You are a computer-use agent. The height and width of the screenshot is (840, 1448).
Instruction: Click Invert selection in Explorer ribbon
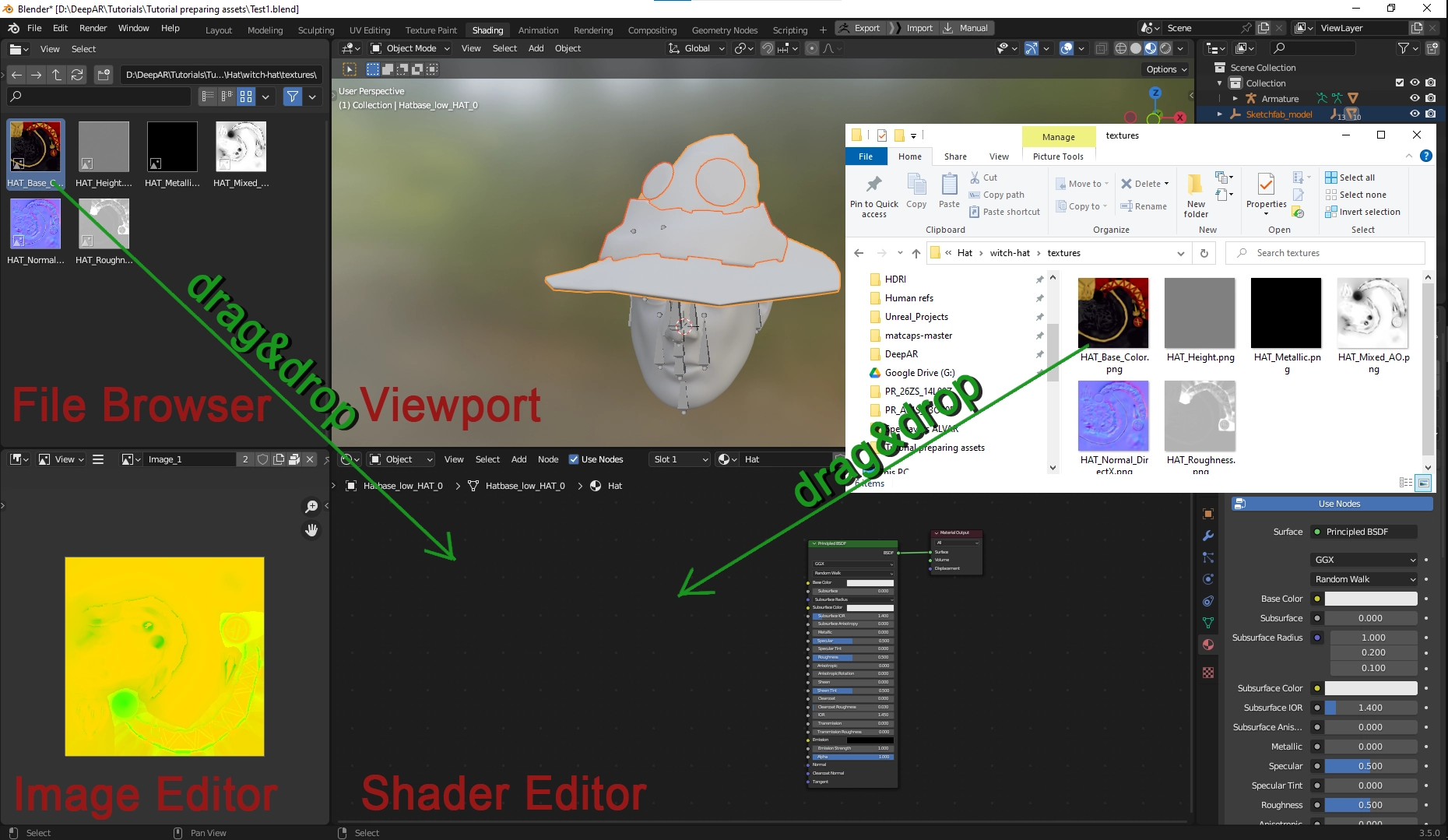point(1363,212)
